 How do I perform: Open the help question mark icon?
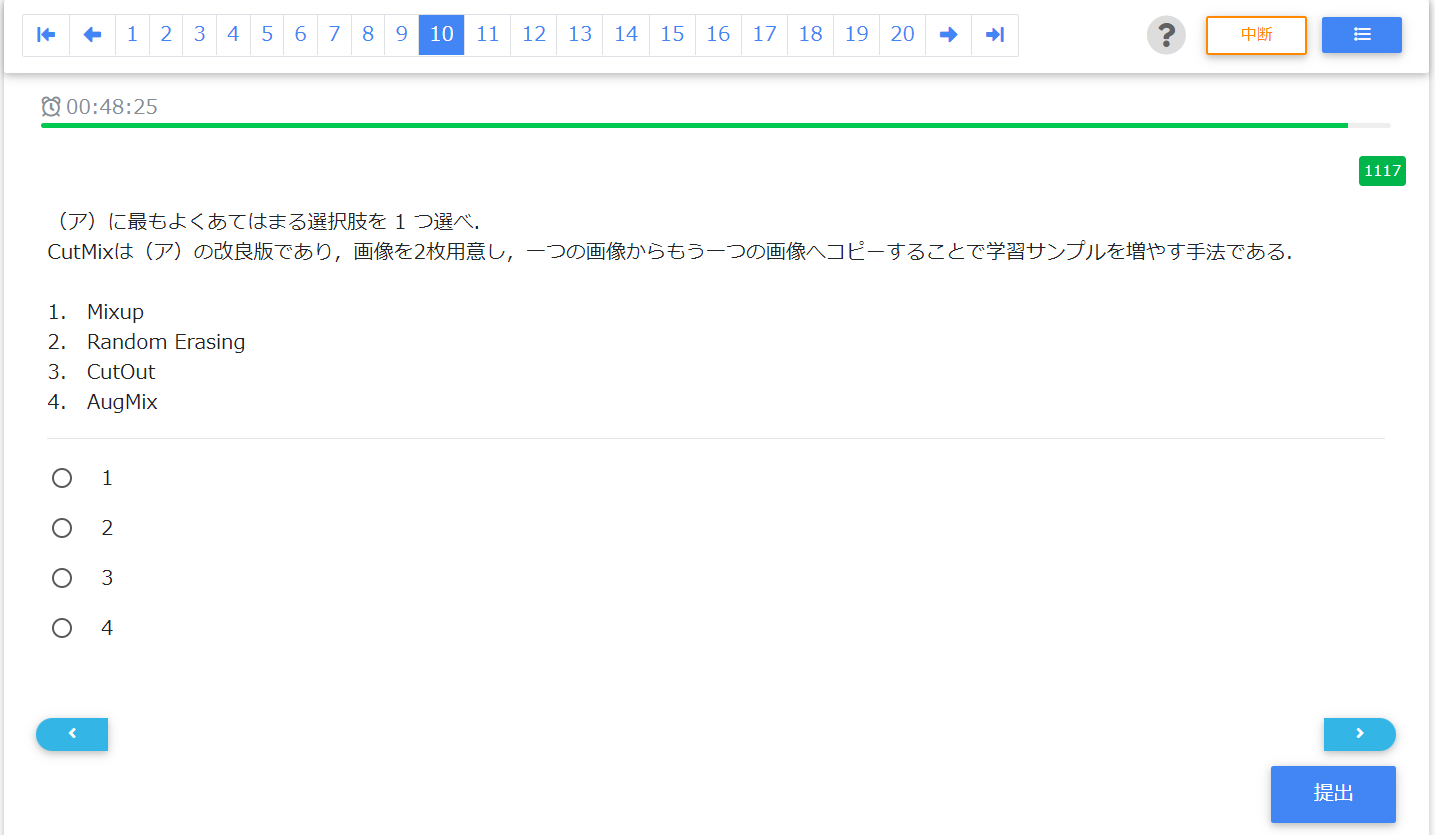pos(1166,35)
